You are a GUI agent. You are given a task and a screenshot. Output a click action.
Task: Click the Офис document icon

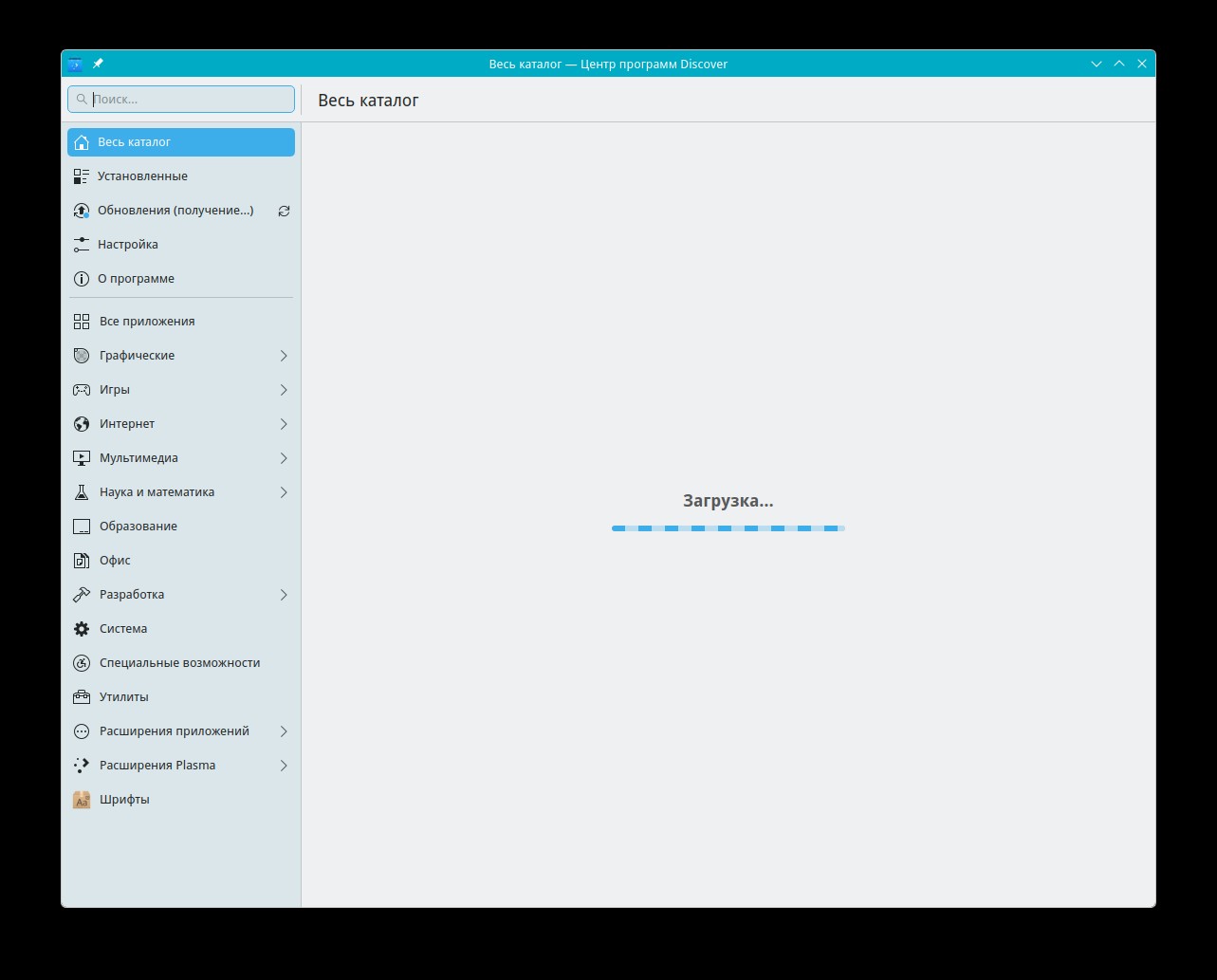click(x=82, y=561)
